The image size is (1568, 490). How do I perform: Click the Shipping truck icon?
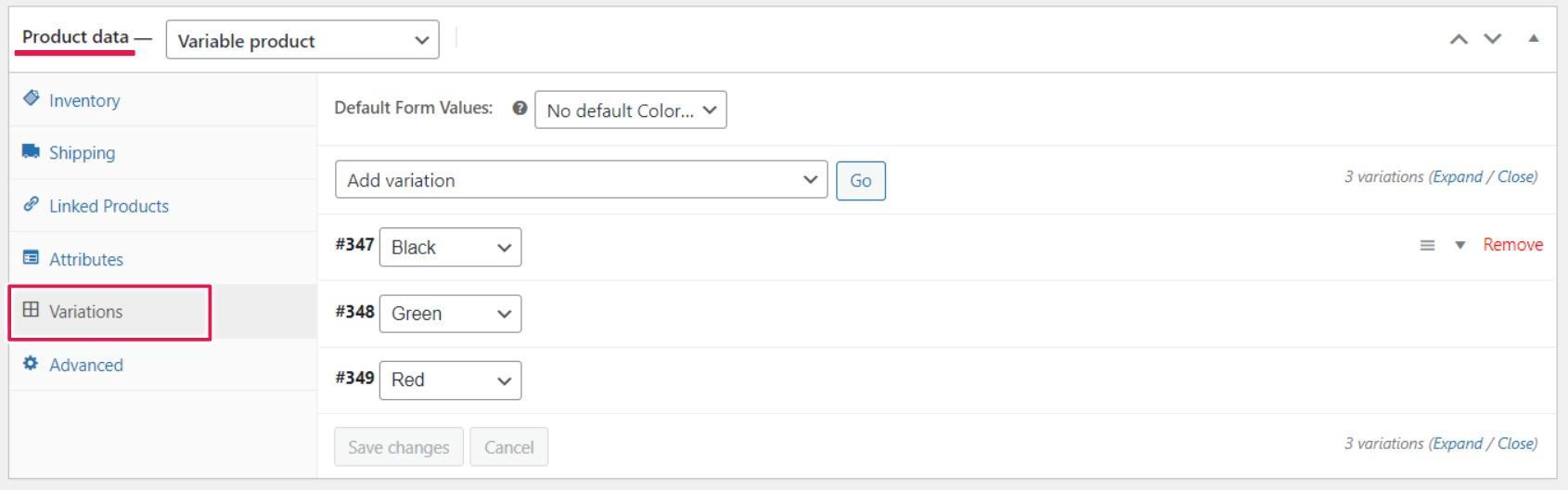pos(32,151)
